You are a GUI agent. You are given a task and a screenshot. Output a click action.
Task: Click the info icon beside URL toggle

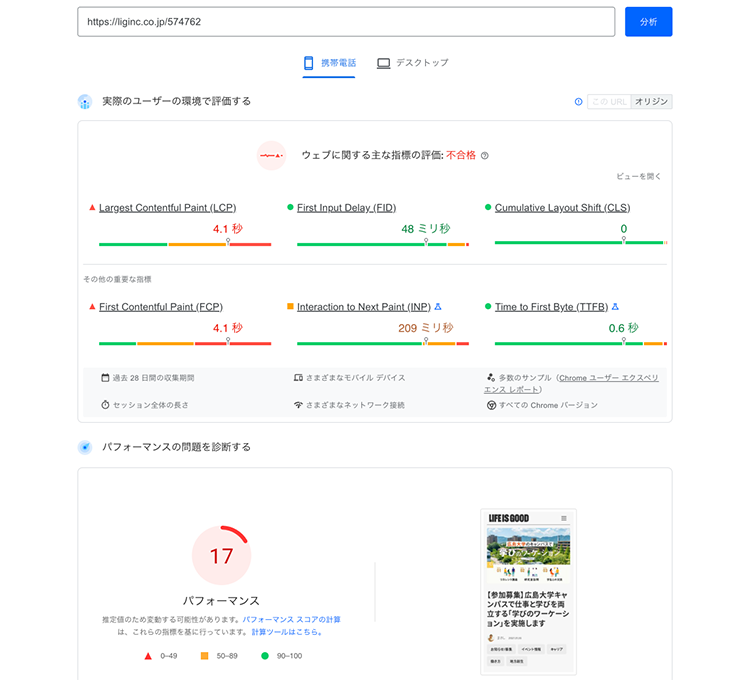578,101
